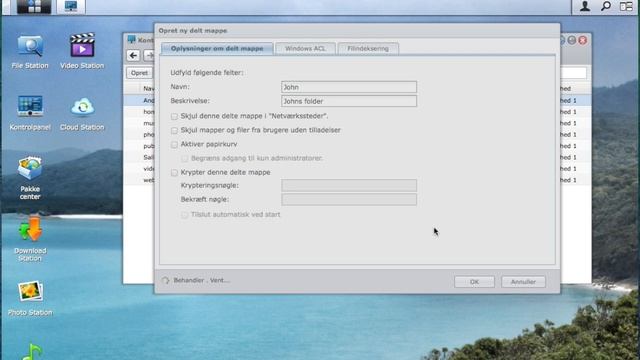Click the 'Opret ny delt mappe' title
This screenshot has width=640, height=360.
point(193,31)
